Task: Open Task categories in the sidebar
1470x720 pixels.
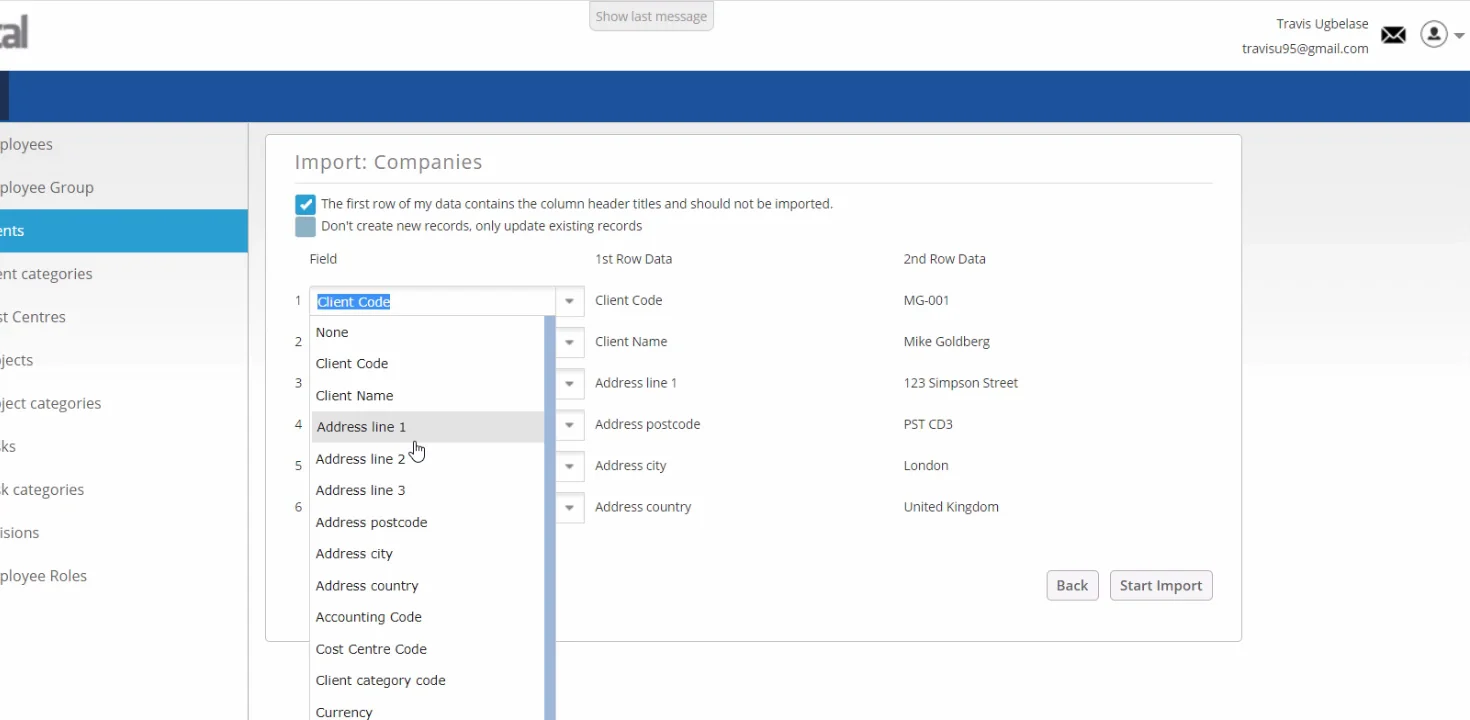Action: click(x=124, y=490)
